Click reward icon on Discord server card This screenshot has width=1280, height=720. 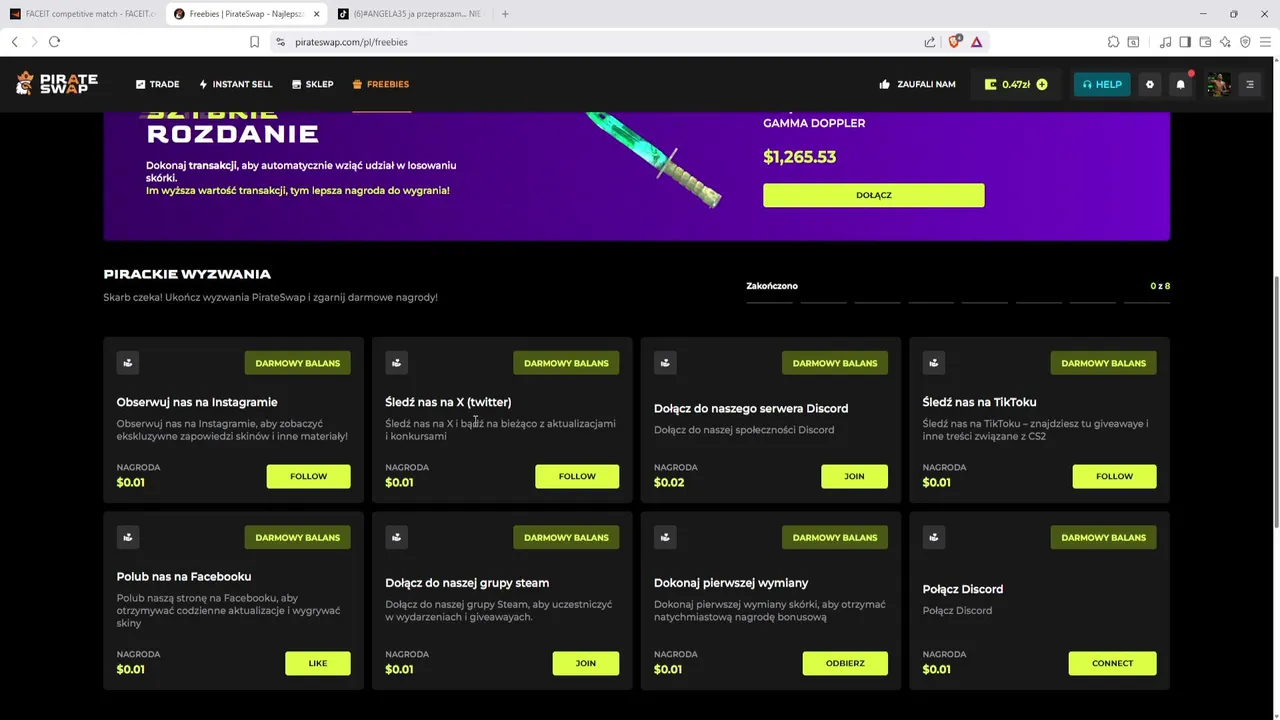point(665,363)
